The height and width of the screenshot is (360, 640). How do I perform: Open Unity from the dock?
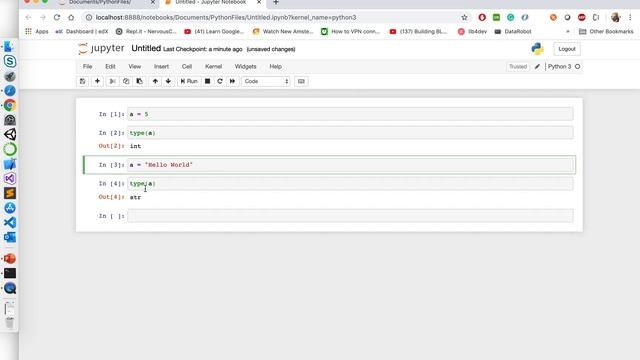coord(10,135)
